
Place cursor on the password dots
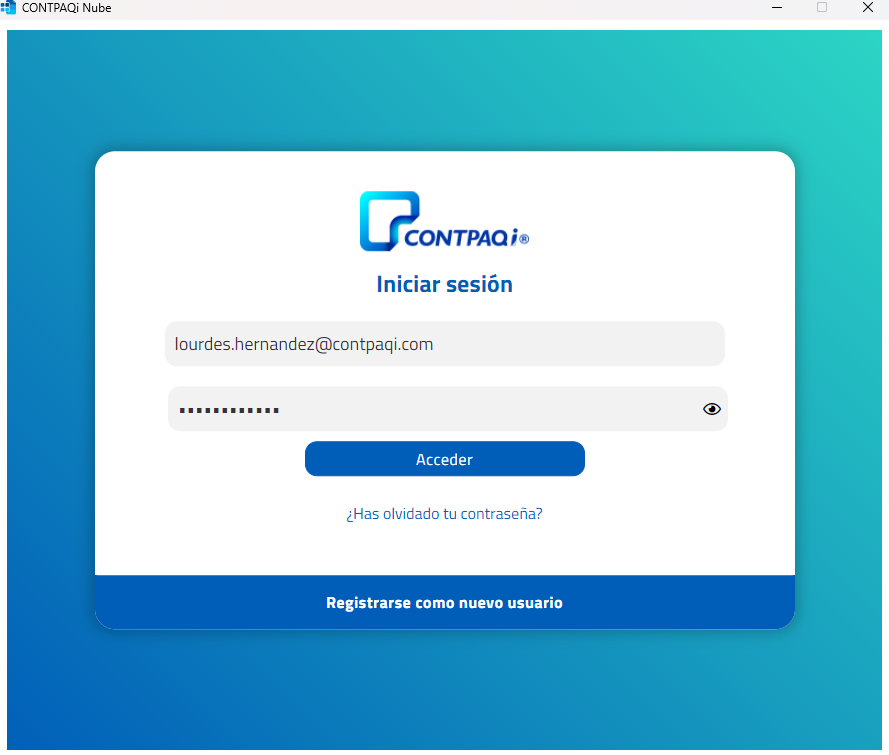(229, 410)
